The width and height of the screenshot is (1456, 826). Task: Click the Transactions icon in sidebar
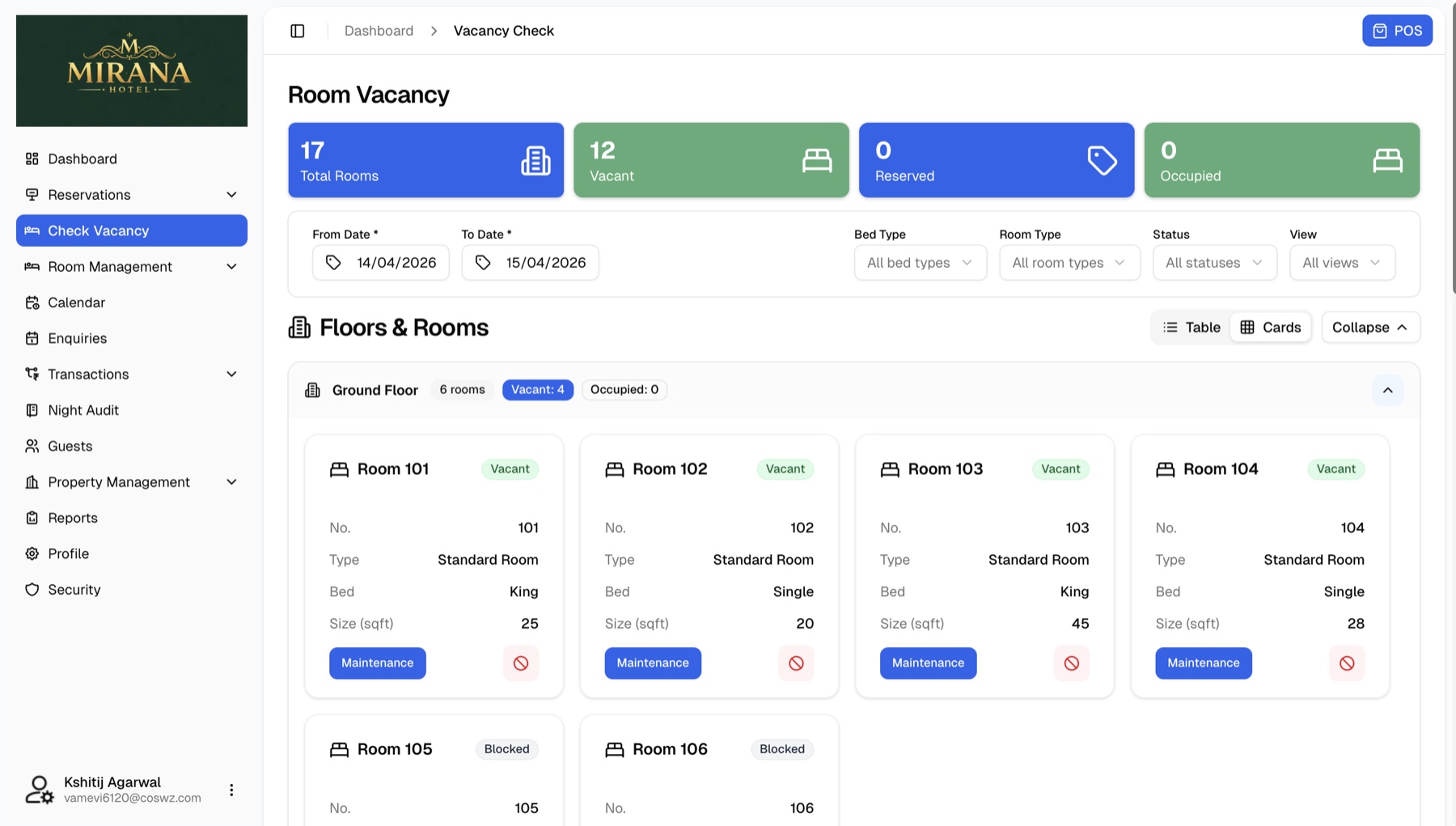[x=32, y=374]
